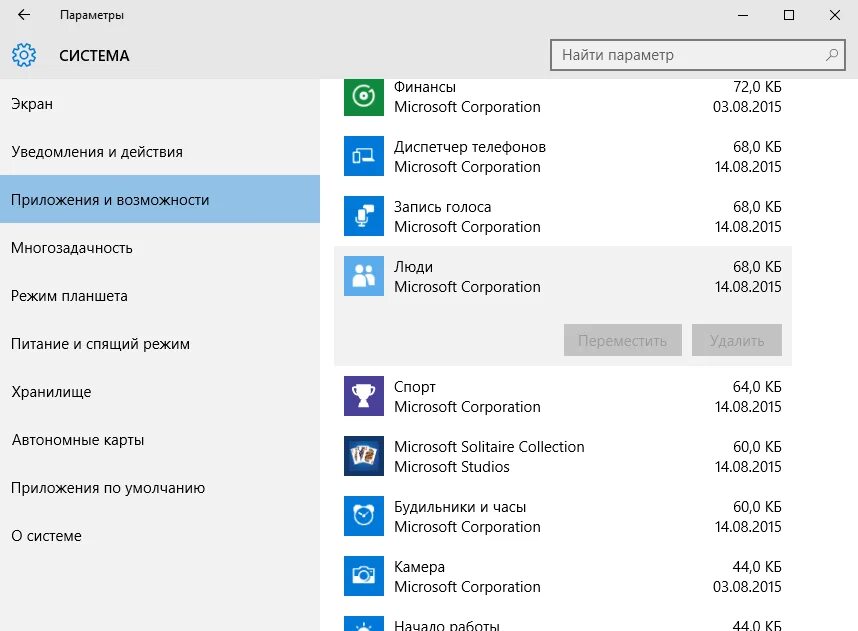Click the Система gear icon
This screenshot has height=631, width=858.
point(24,55)
